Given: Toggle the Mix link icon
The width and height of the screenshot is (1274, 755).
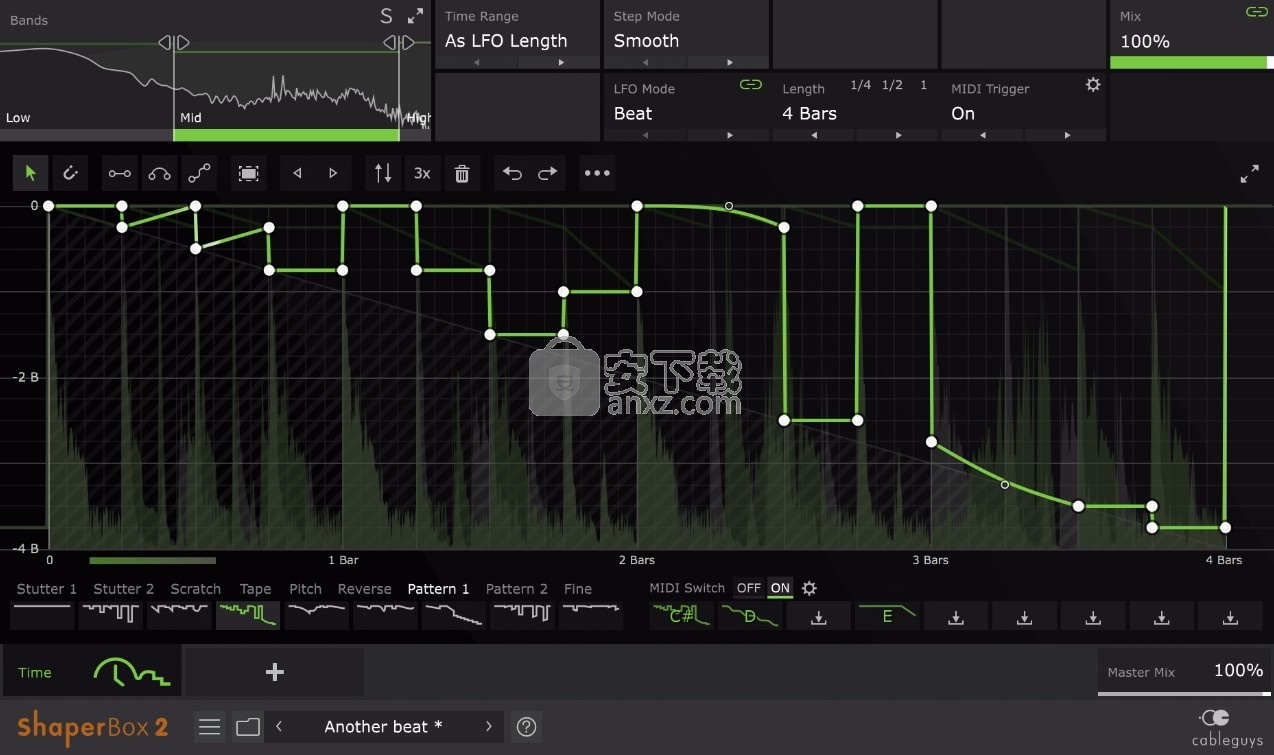Looking at the screenshot, I should tap(1256, 12).
